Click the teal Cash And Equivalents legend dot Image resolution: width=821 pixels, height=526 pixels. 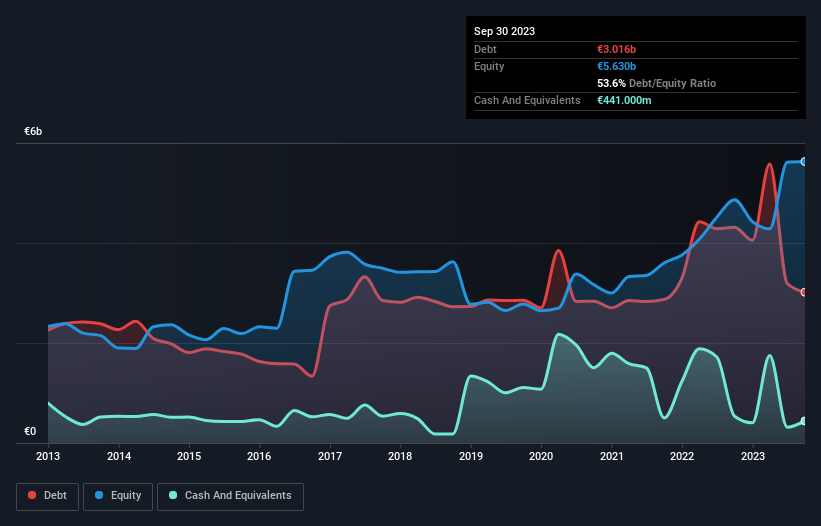coord(173,495)
